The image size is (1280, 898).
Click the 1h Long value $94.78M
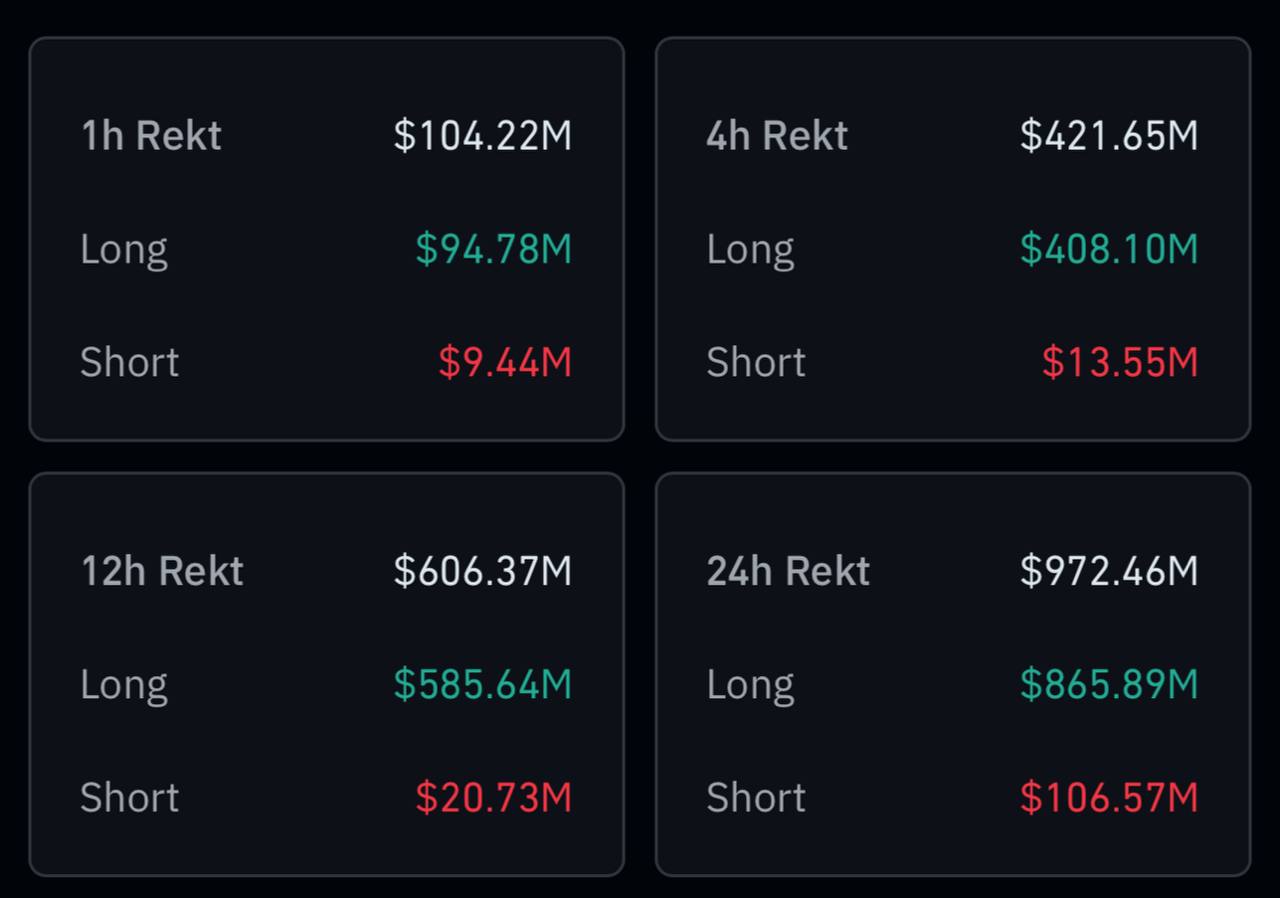[494, 249]
